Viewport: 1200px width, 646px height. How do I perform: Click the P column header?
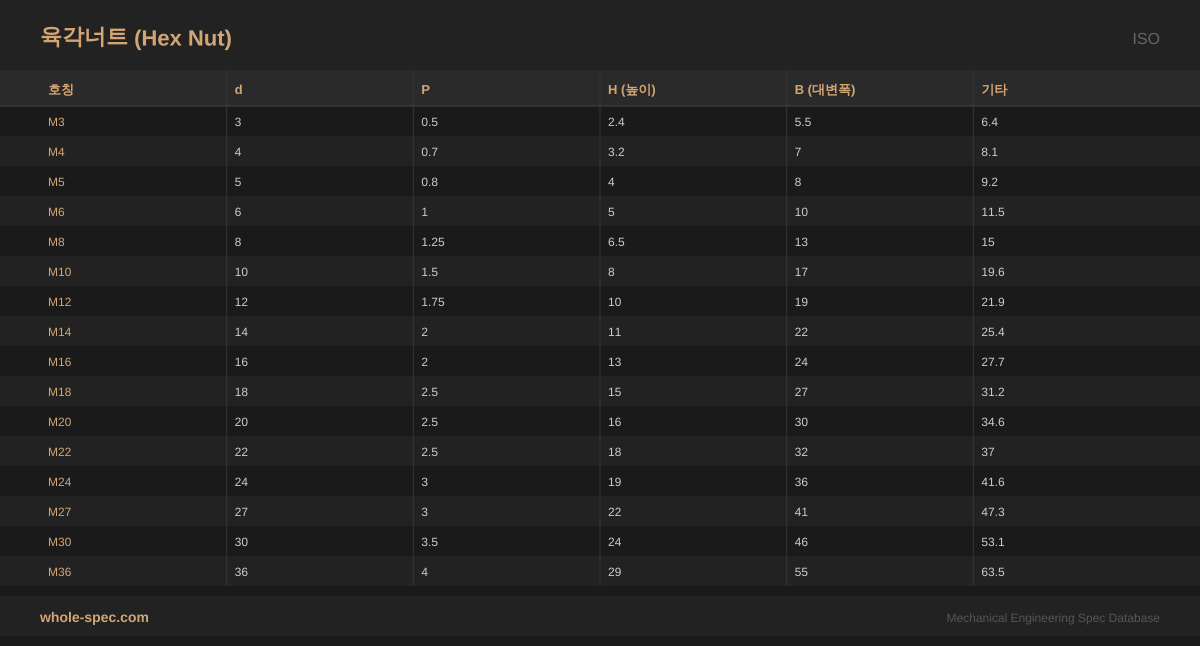point(425,89)
